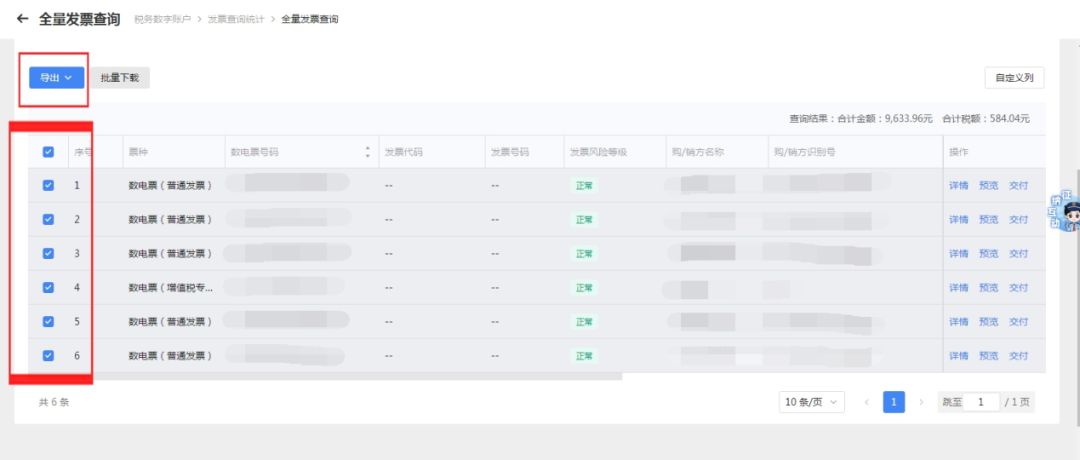This screenshot has width=1080, height=460.
Task: Uncheck the checkbox for row 1
Action: [x=48, y=185]
